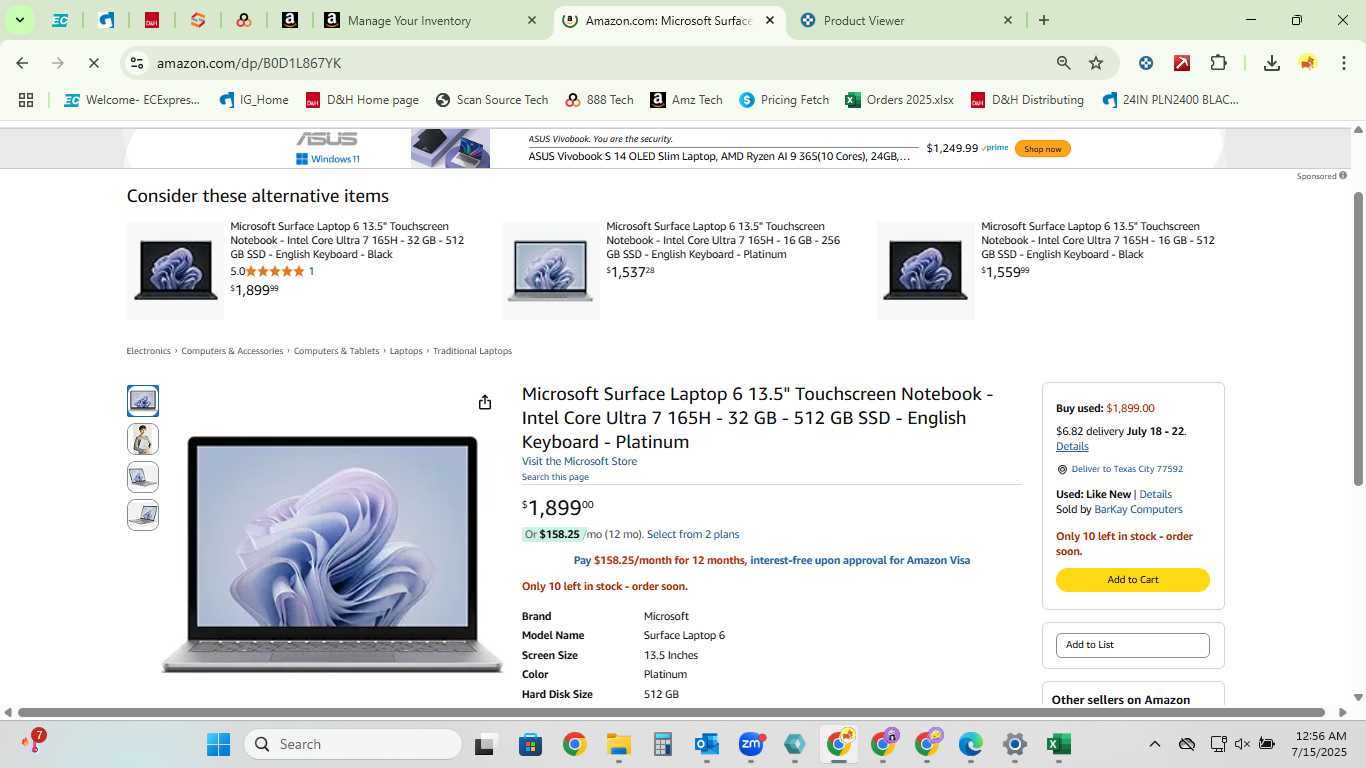Open the Chrome three-dot menu
1366x768 pixels.
1344,63
